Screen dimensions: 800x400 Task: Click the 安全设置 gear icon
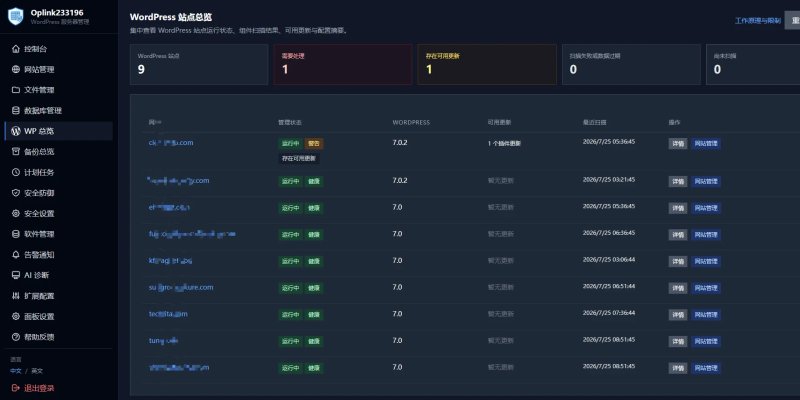(x=16, y=213)
